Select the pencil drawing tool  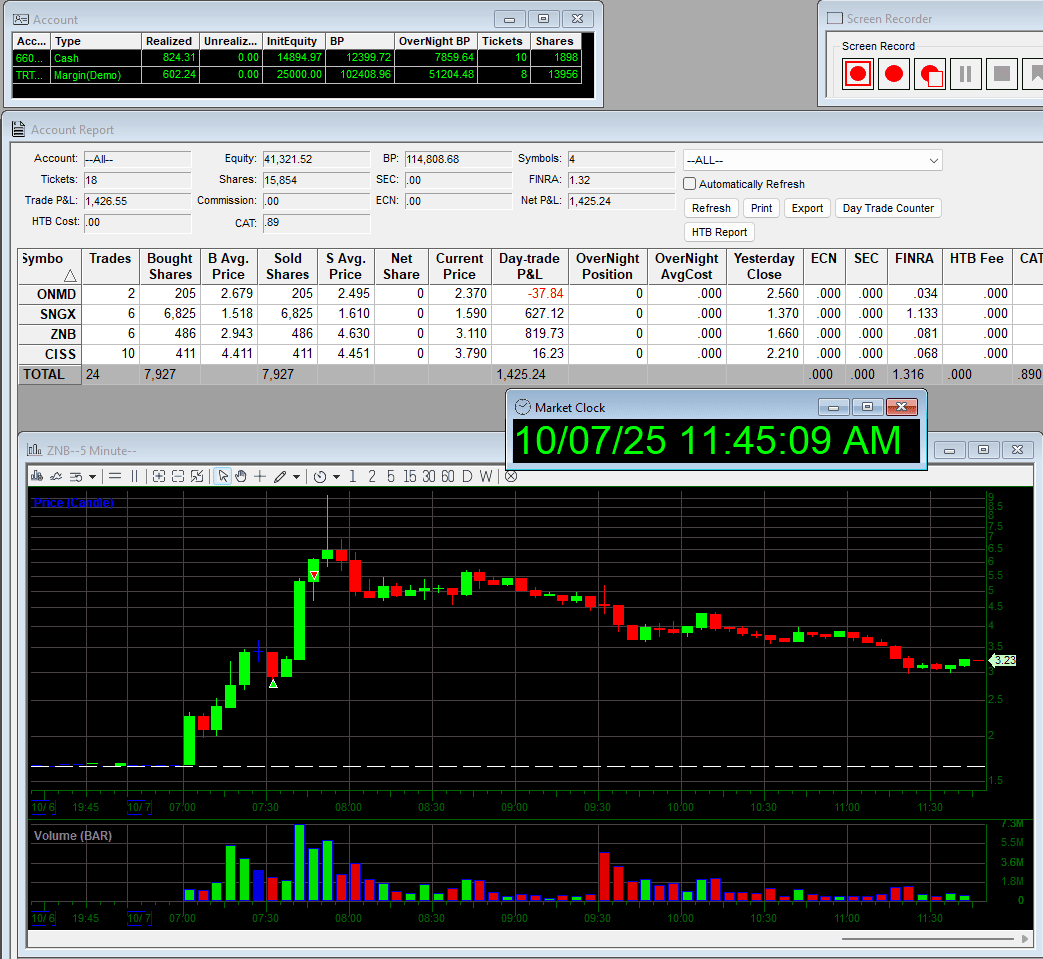point(280,476)
